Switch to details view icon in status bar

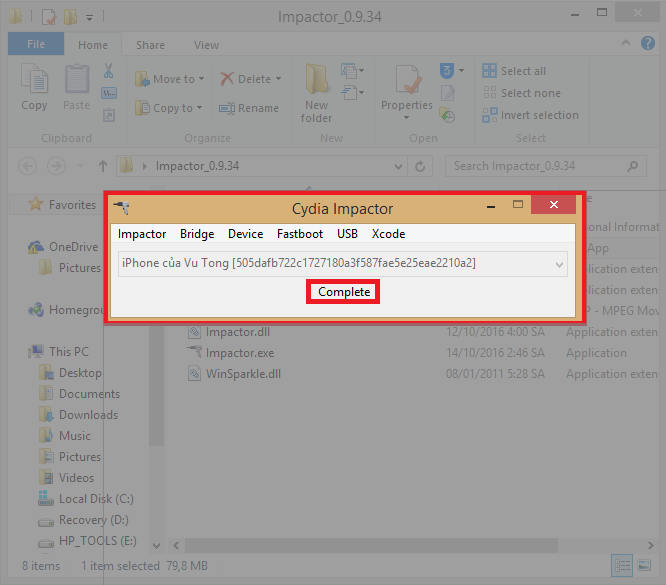click(x=622, y=565)
